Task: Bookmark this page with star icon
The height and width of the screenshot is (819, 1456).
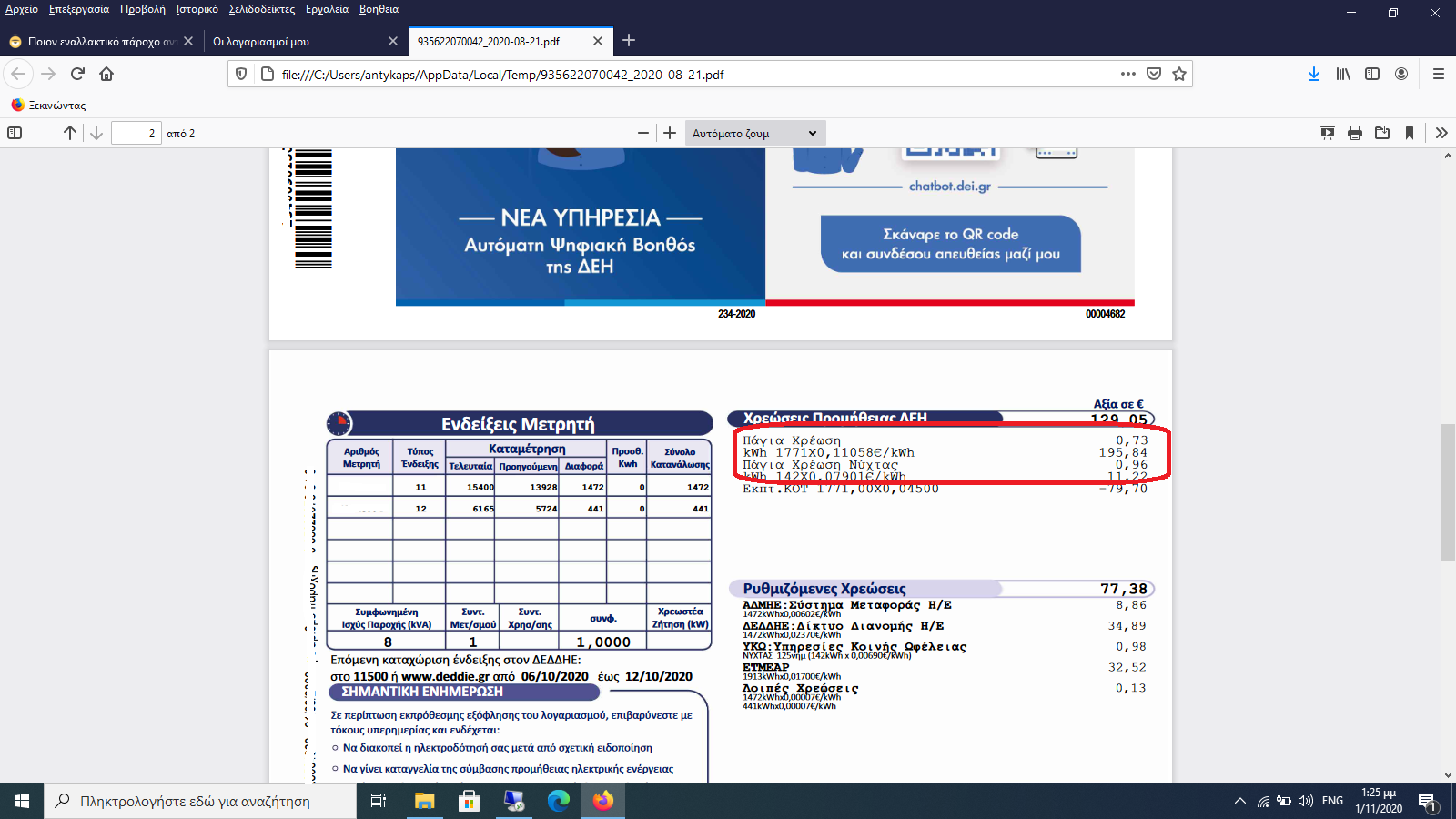Action: (1179, 74)
